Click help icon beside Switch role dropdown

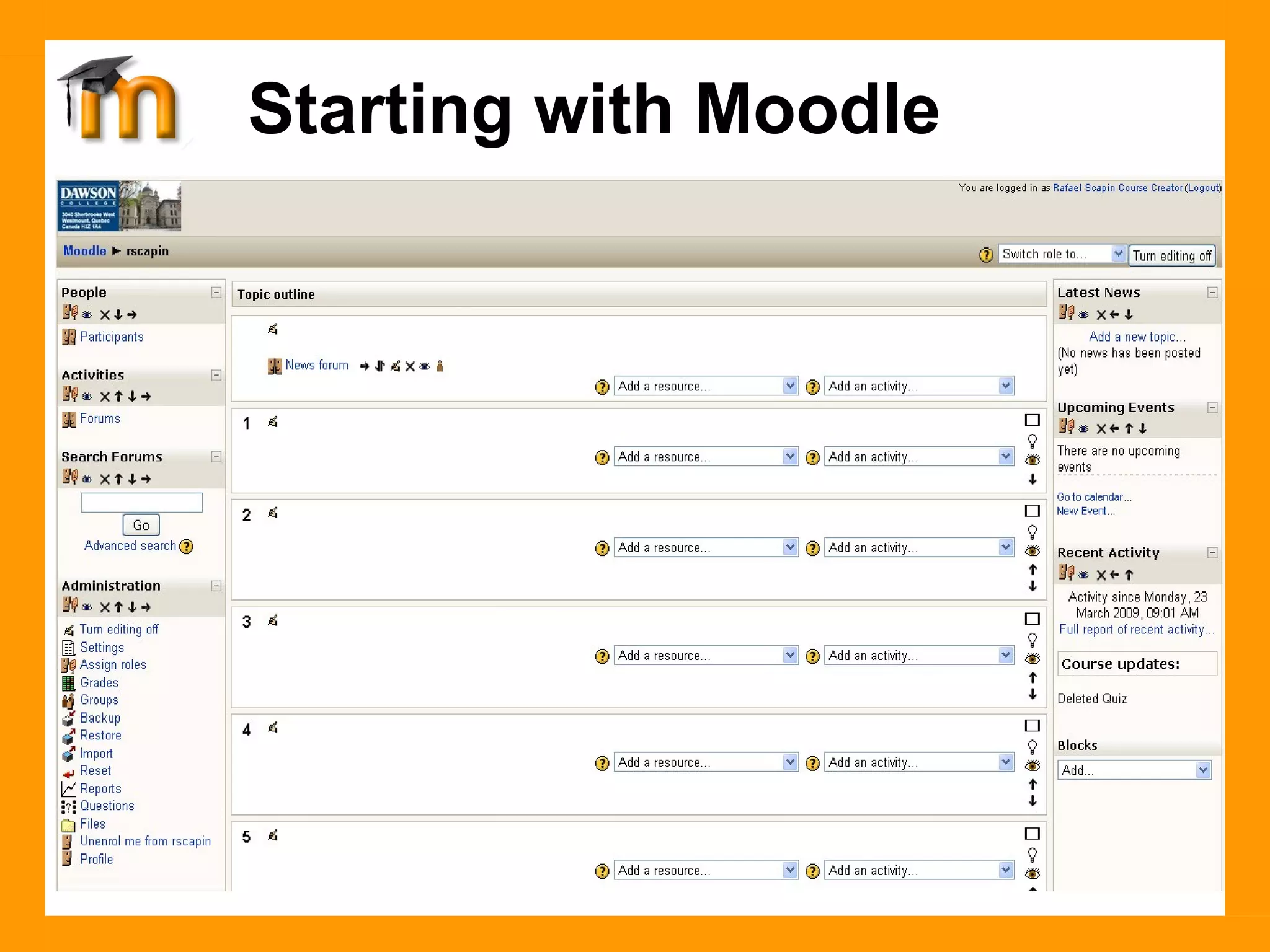click(x=986, y=255)
